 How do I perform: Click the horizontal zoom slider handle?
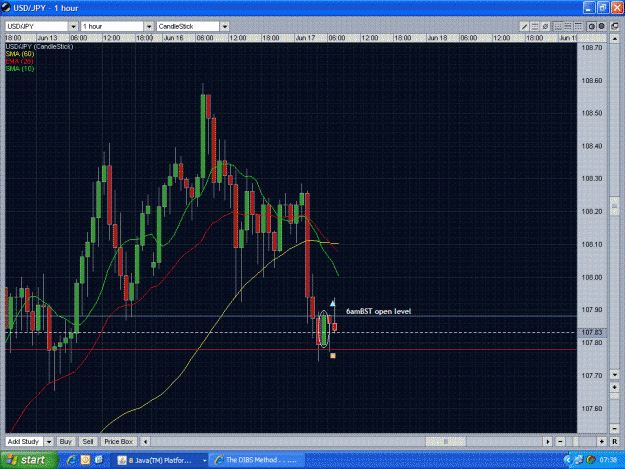tap(576, 442)
